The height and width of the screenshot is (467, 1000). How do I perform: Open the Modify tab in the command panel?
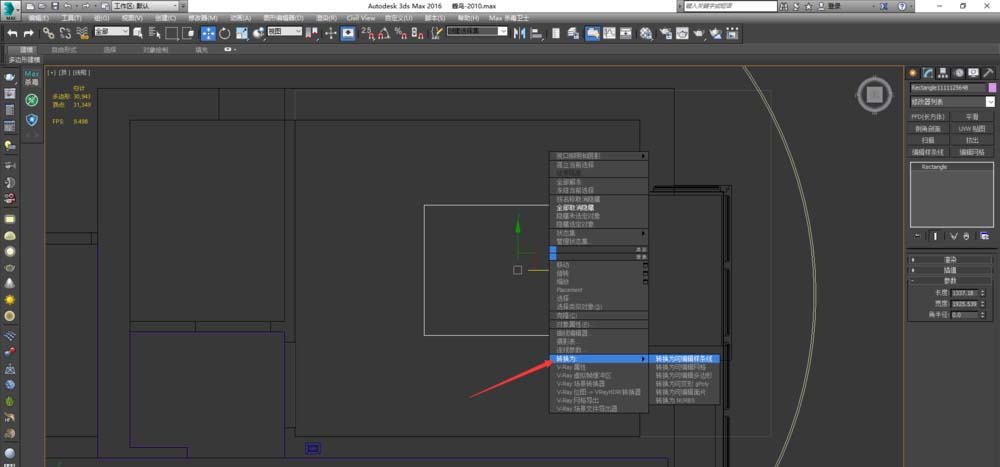click(928, 72)
